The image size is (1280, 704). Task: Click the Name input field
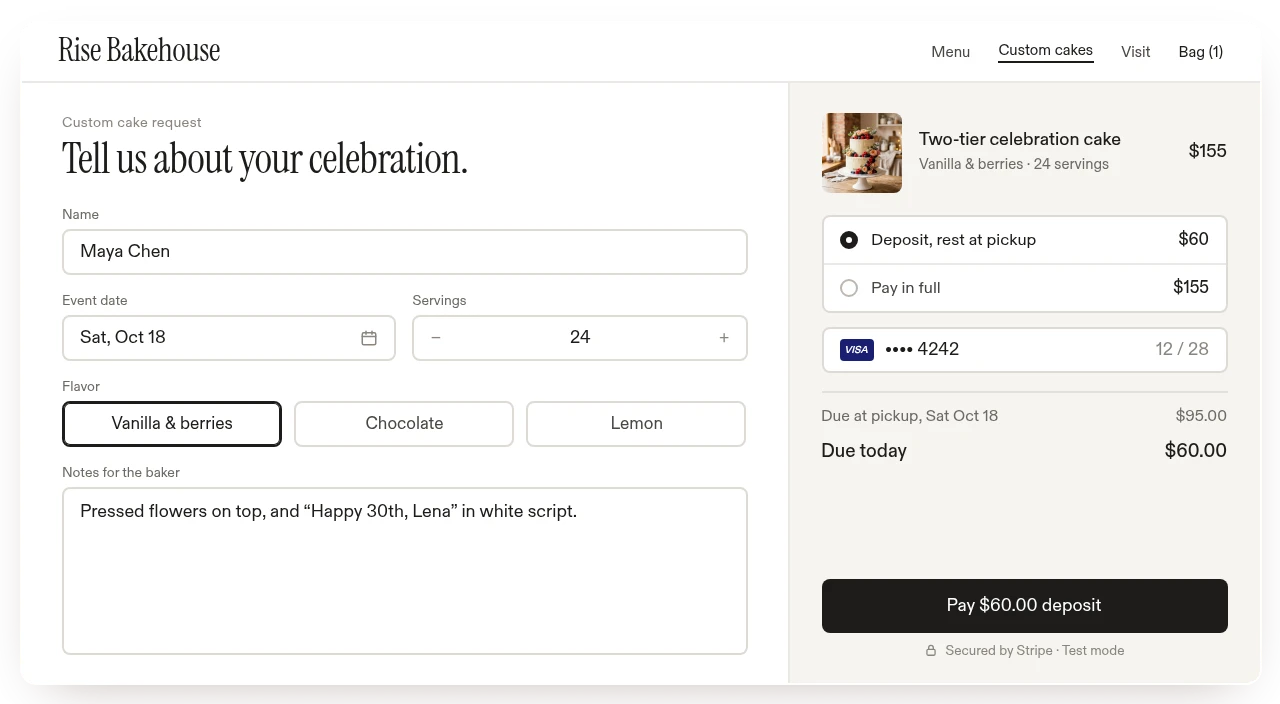405,252
